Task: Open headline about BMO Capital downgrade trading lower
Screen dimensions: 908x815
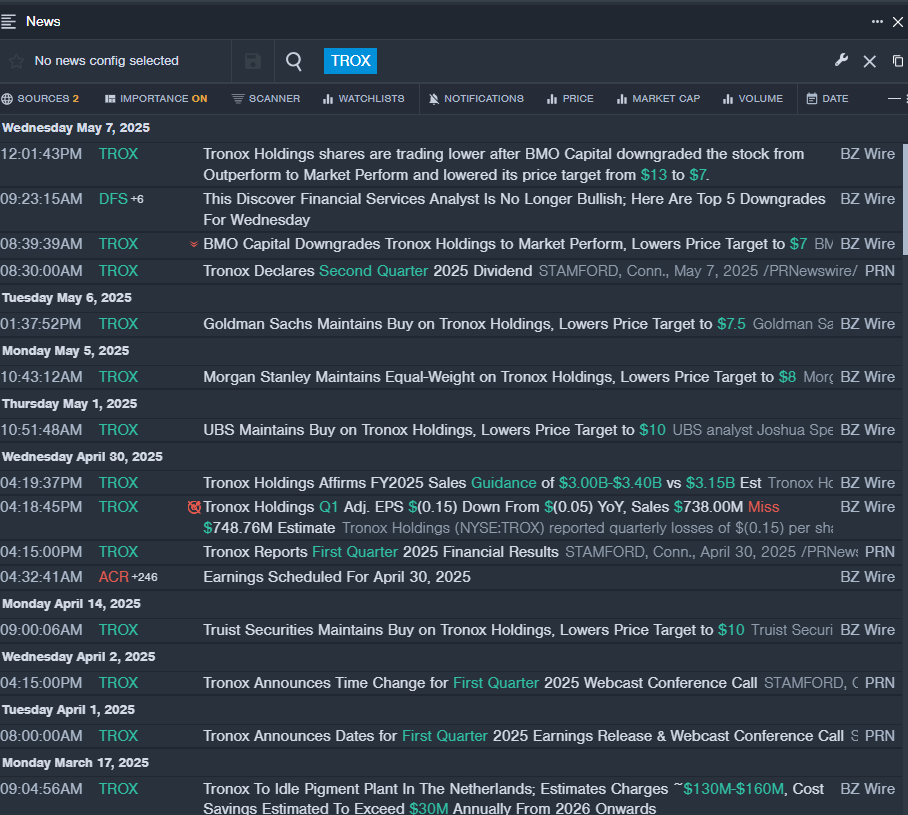Action: [x=503, y=165]
